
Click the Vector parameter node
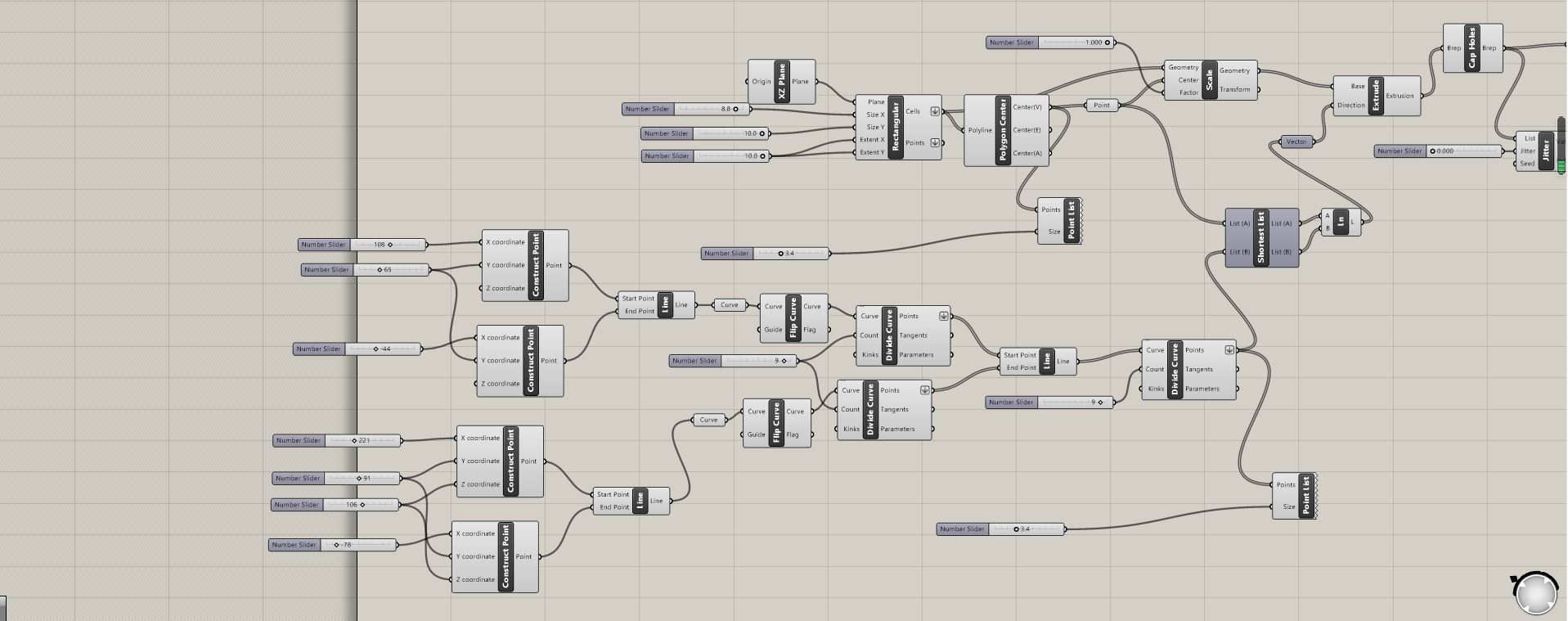coord(1296,142)
